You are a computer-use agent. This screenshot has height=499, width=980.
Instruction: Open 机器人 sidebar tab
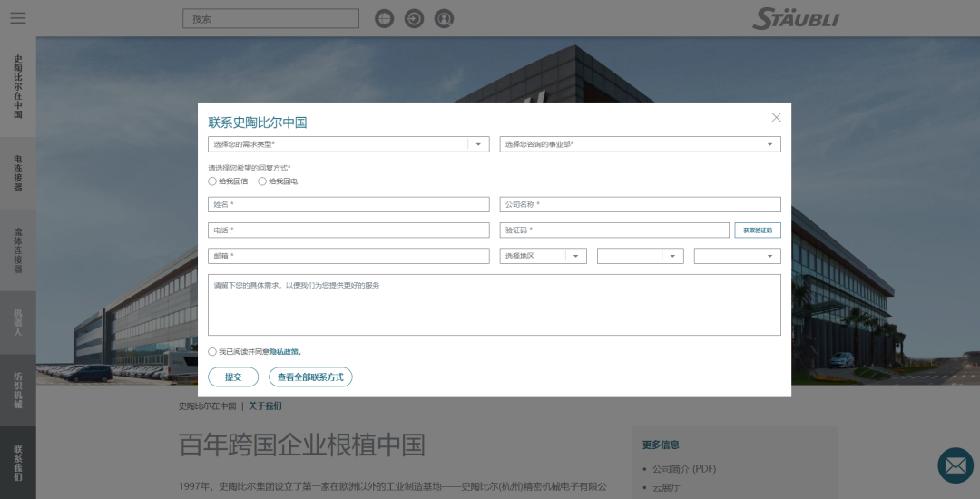18,323
